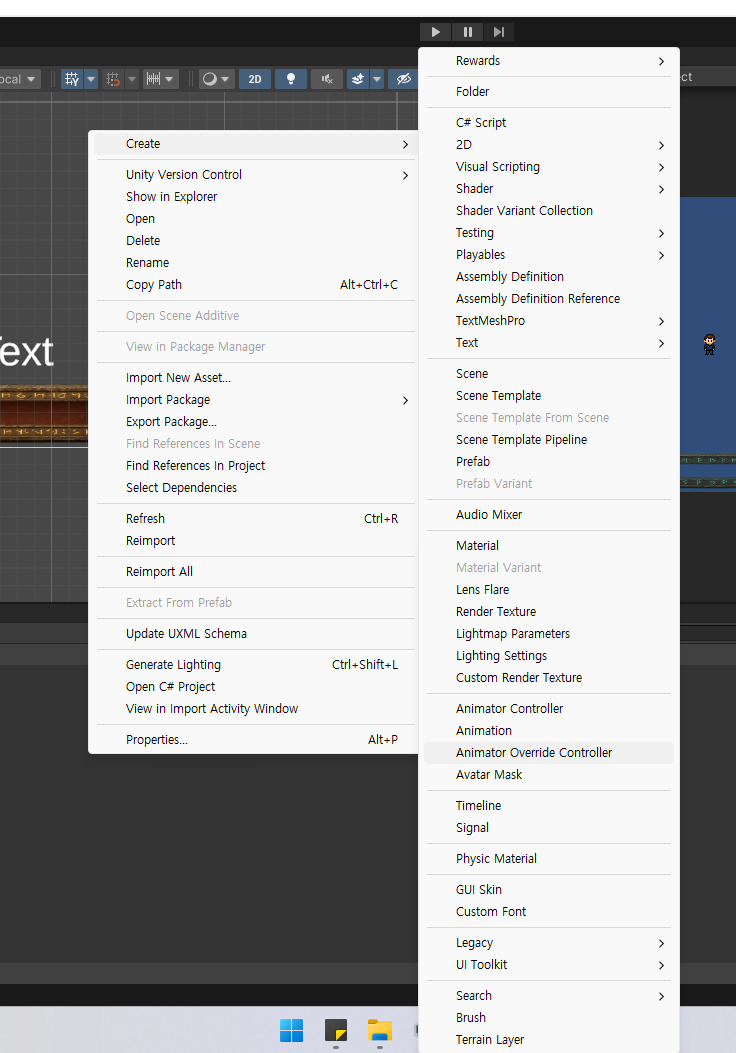
Task: Toggle scene effects layers icon
Action: [358, 79]
